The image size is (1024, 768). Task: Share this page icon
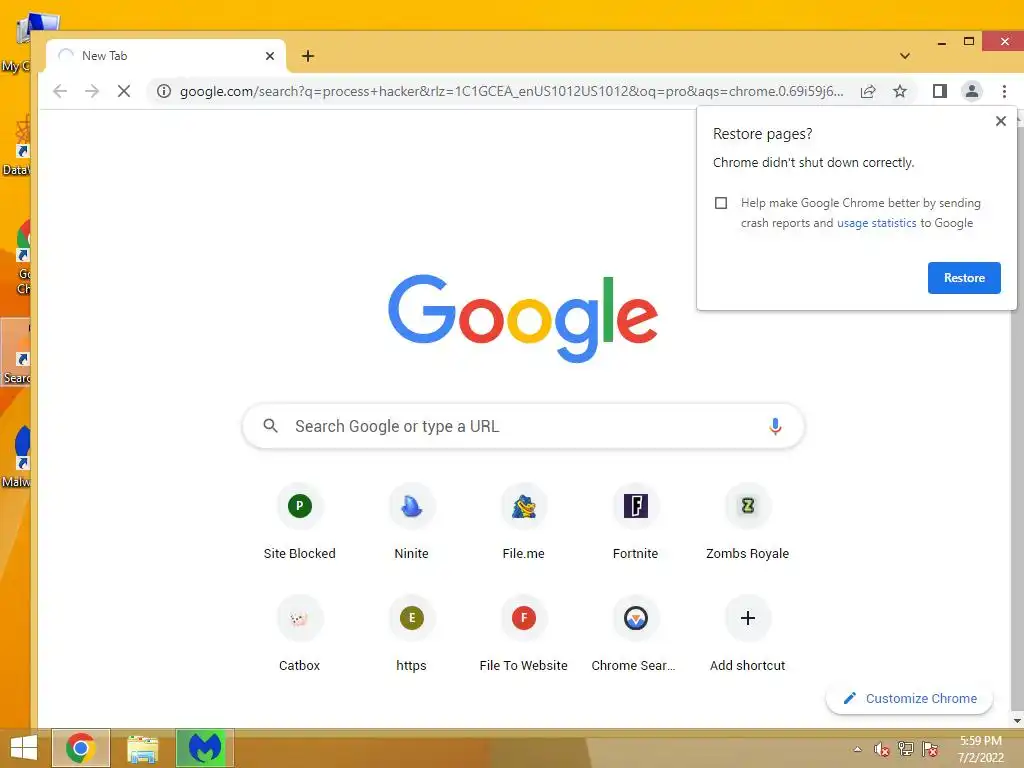tap(868, 91)
